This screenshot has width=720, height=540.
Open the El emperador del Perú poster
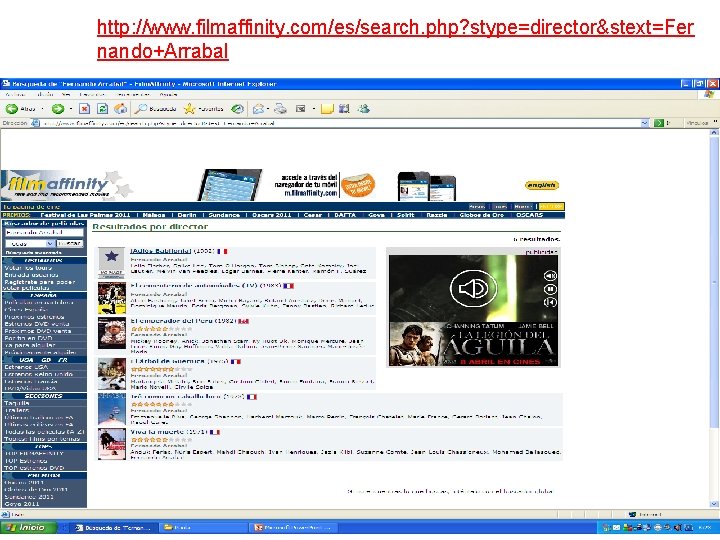click(x=112, y=333)
